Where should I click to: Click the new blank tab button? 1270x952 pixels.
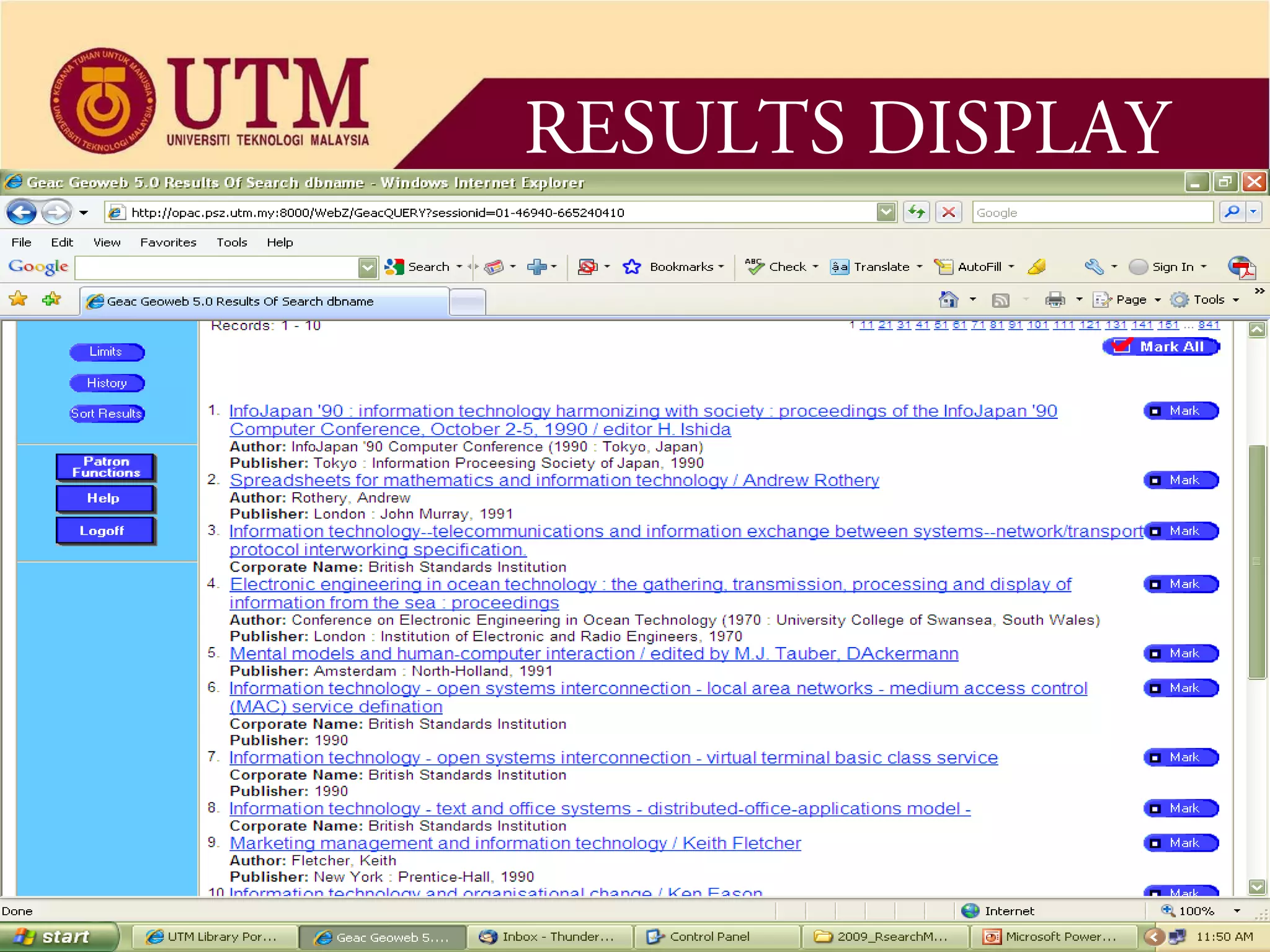(467, 302)
